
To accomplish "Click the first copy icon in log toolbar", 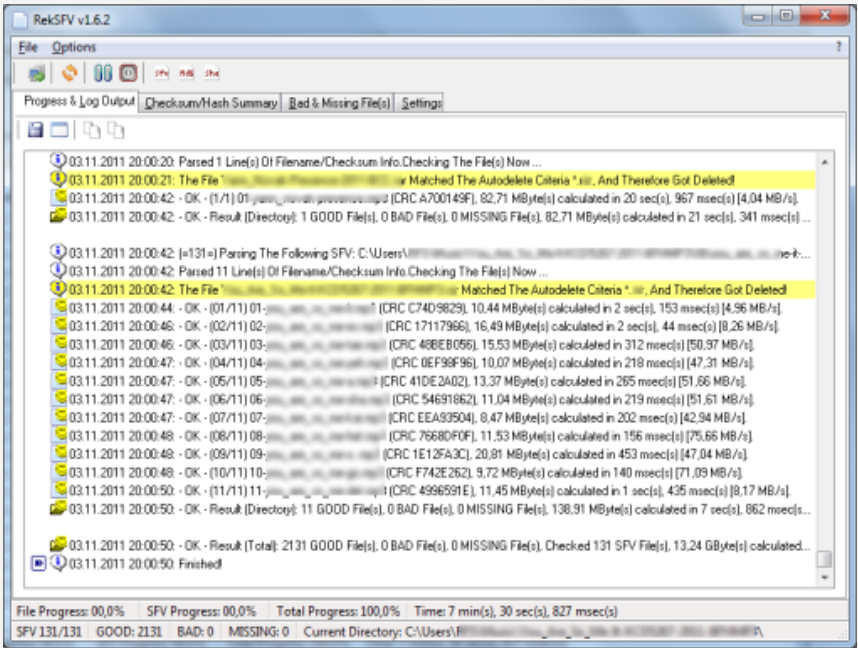I will [93, 130].
